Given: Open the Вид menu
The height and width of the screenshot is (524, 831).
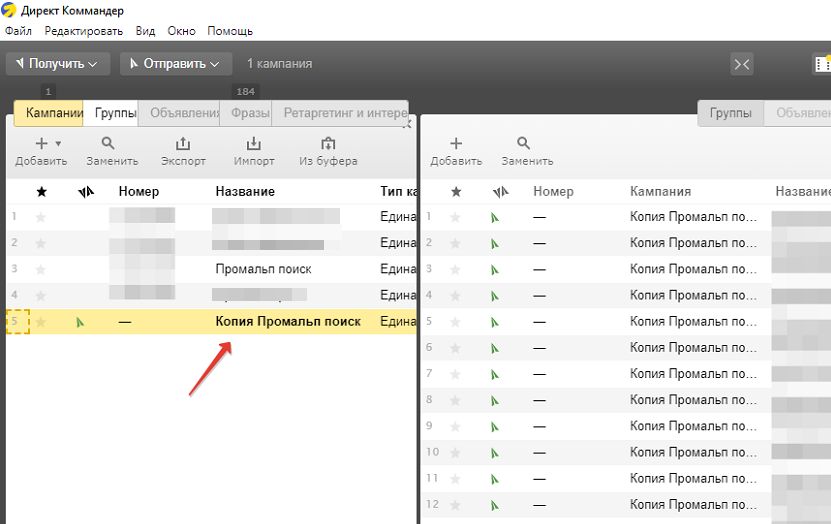Looking at the screenshot, I should pyautogui.click(x=145, y=31).
